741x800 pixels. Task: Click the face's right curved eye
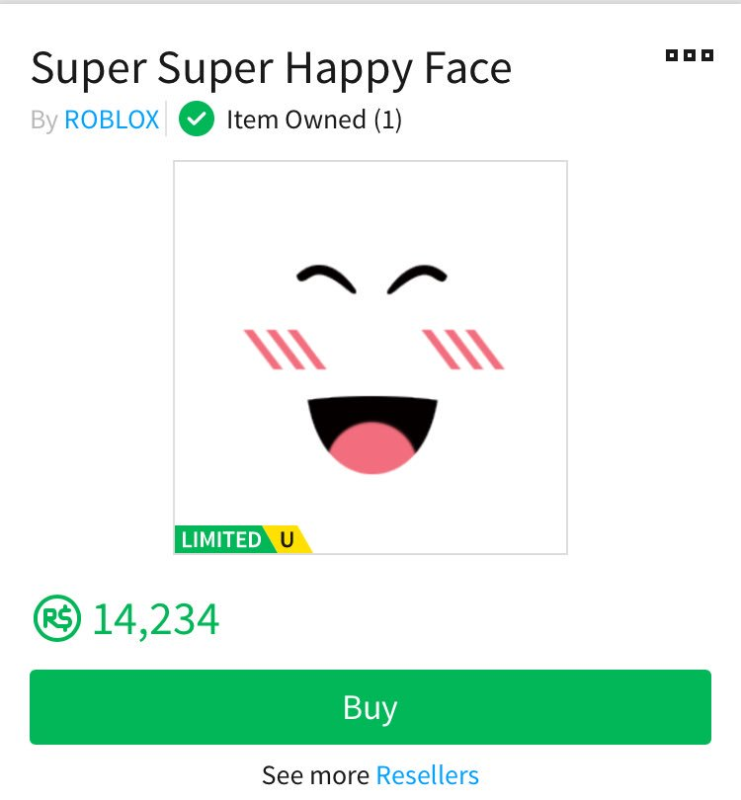[416, 277]
